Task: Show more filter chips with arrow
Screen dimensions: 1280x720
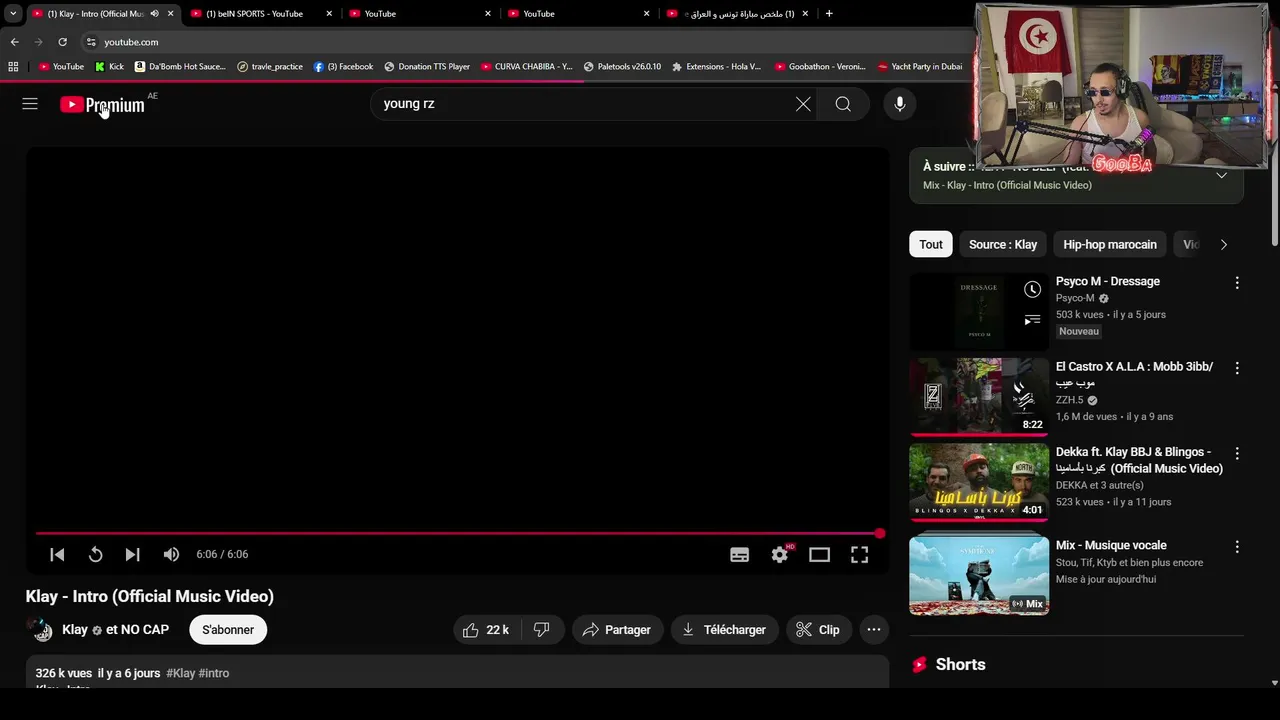Action: click(x=1223, y=244)
